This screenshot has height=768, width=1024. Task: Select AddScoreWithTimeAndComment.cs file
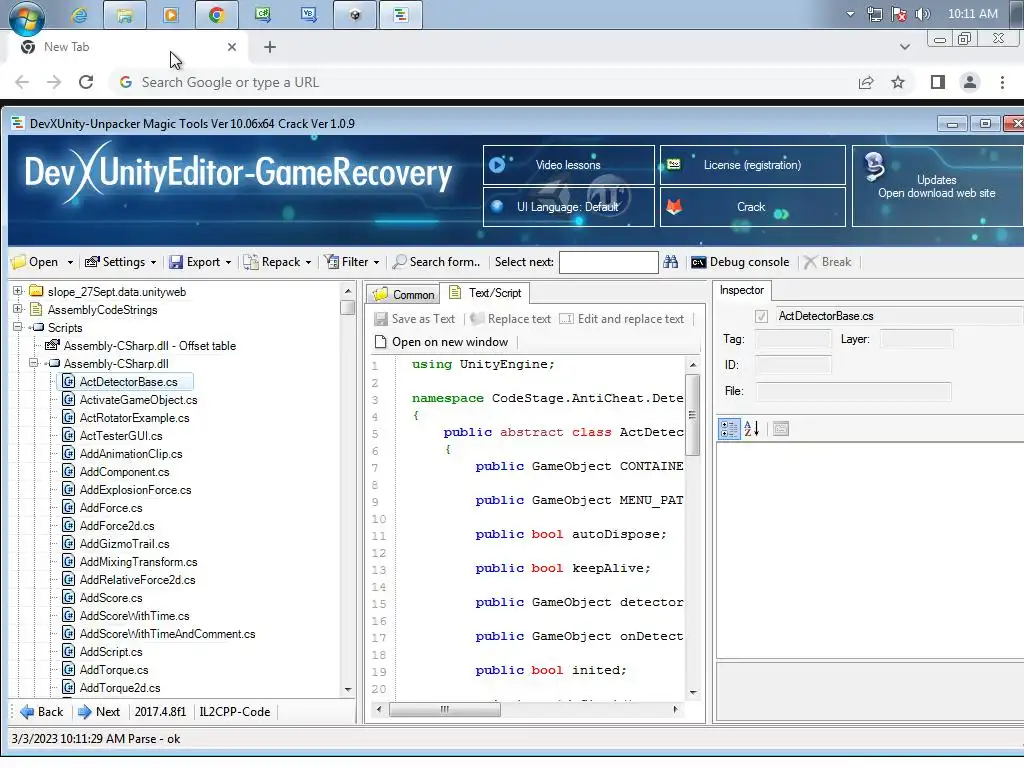167,634
